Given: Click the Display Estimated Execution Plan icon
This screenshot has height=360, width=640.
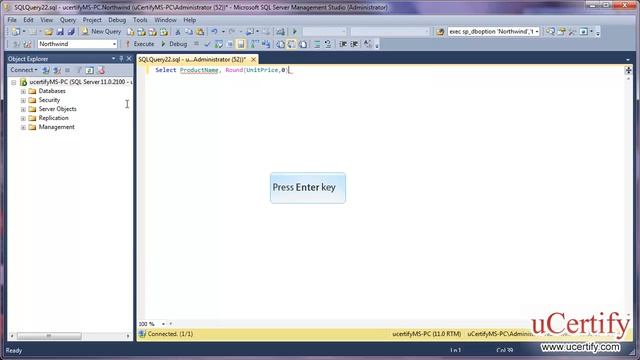Looking at the screenshot, I should tap(218, 44).
